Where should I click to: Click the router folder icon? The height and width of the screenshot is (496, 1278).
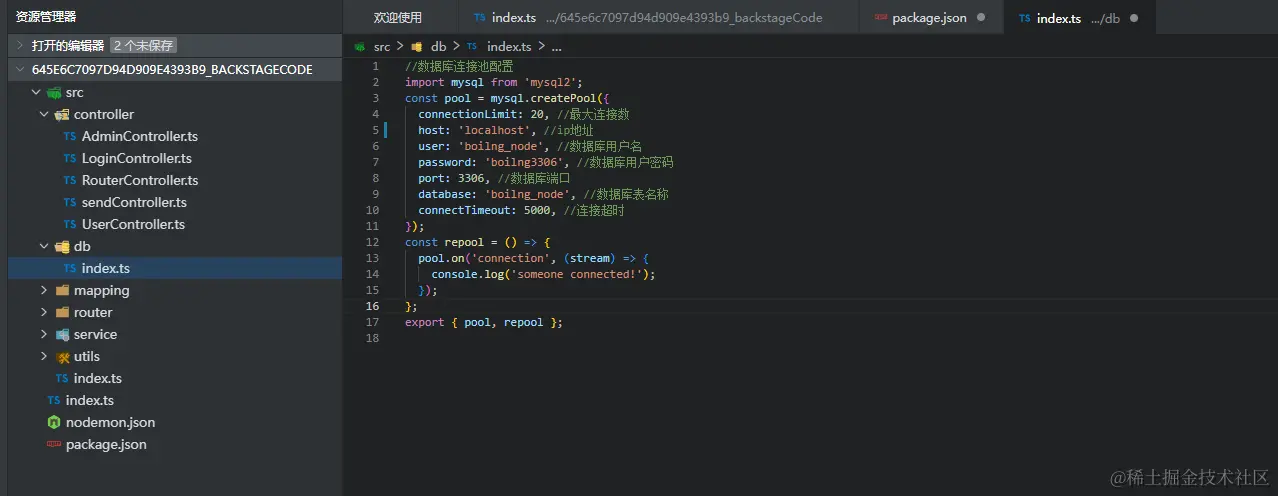62,312
